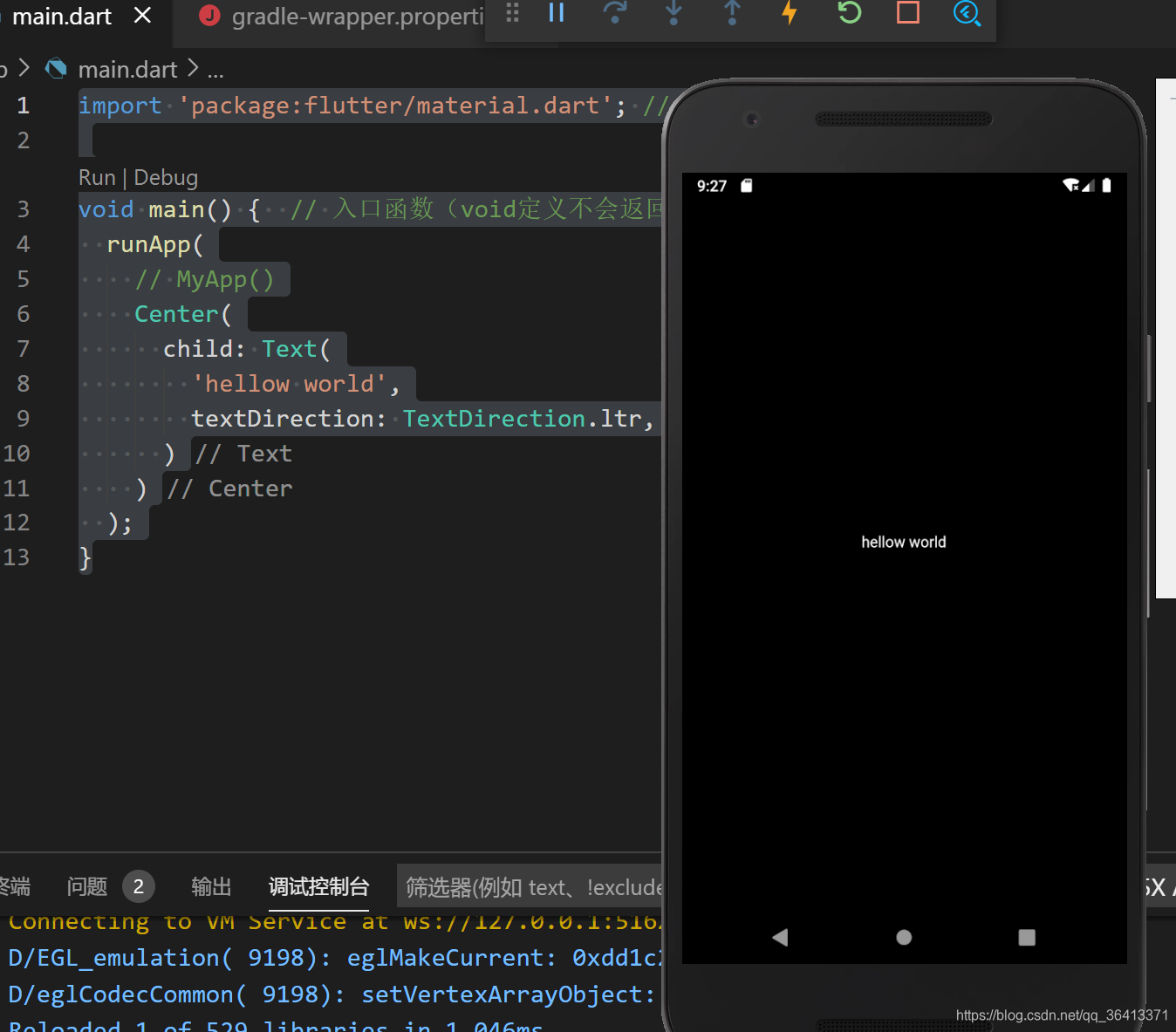Switch to the main.dart tab

[62, 17]
